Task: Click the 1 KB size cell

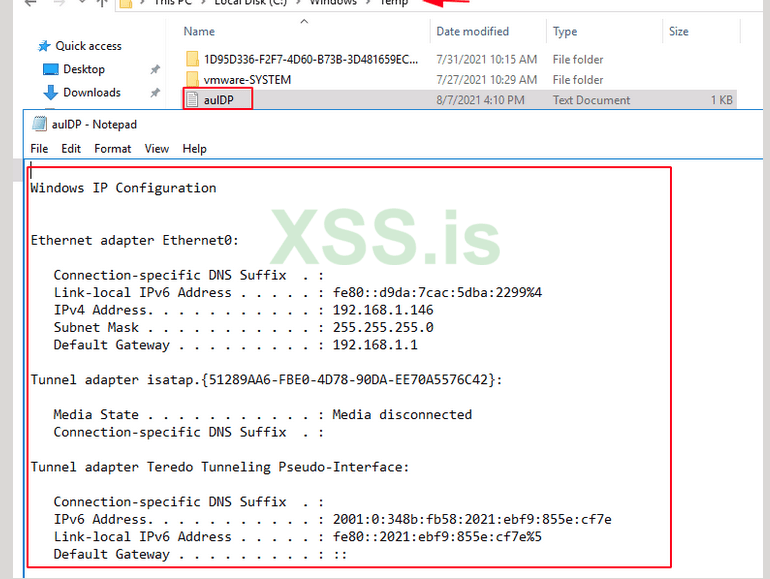Action: [721, 100]
